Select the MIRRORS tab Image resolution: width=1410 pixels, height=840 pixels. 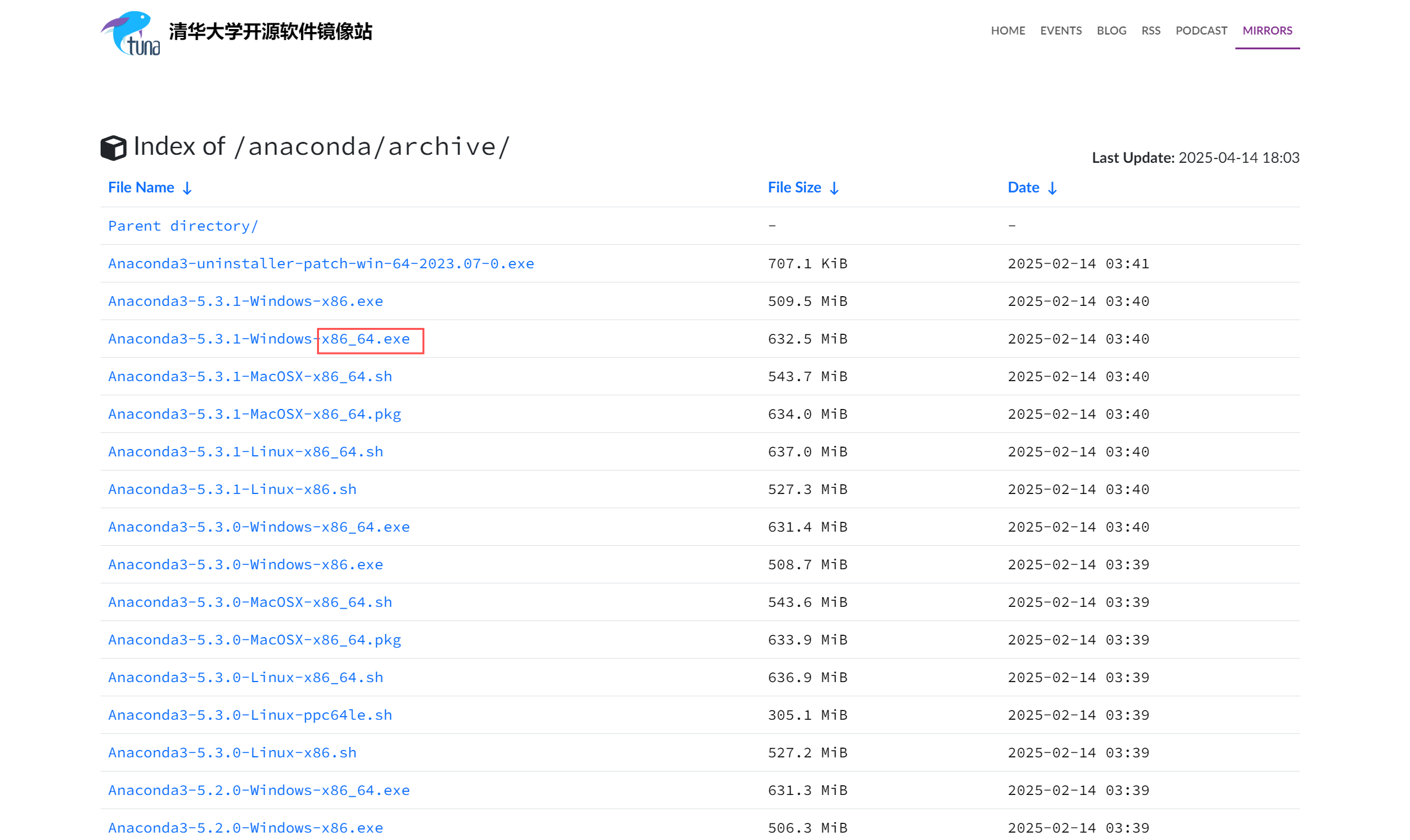tap(1267, 30)
